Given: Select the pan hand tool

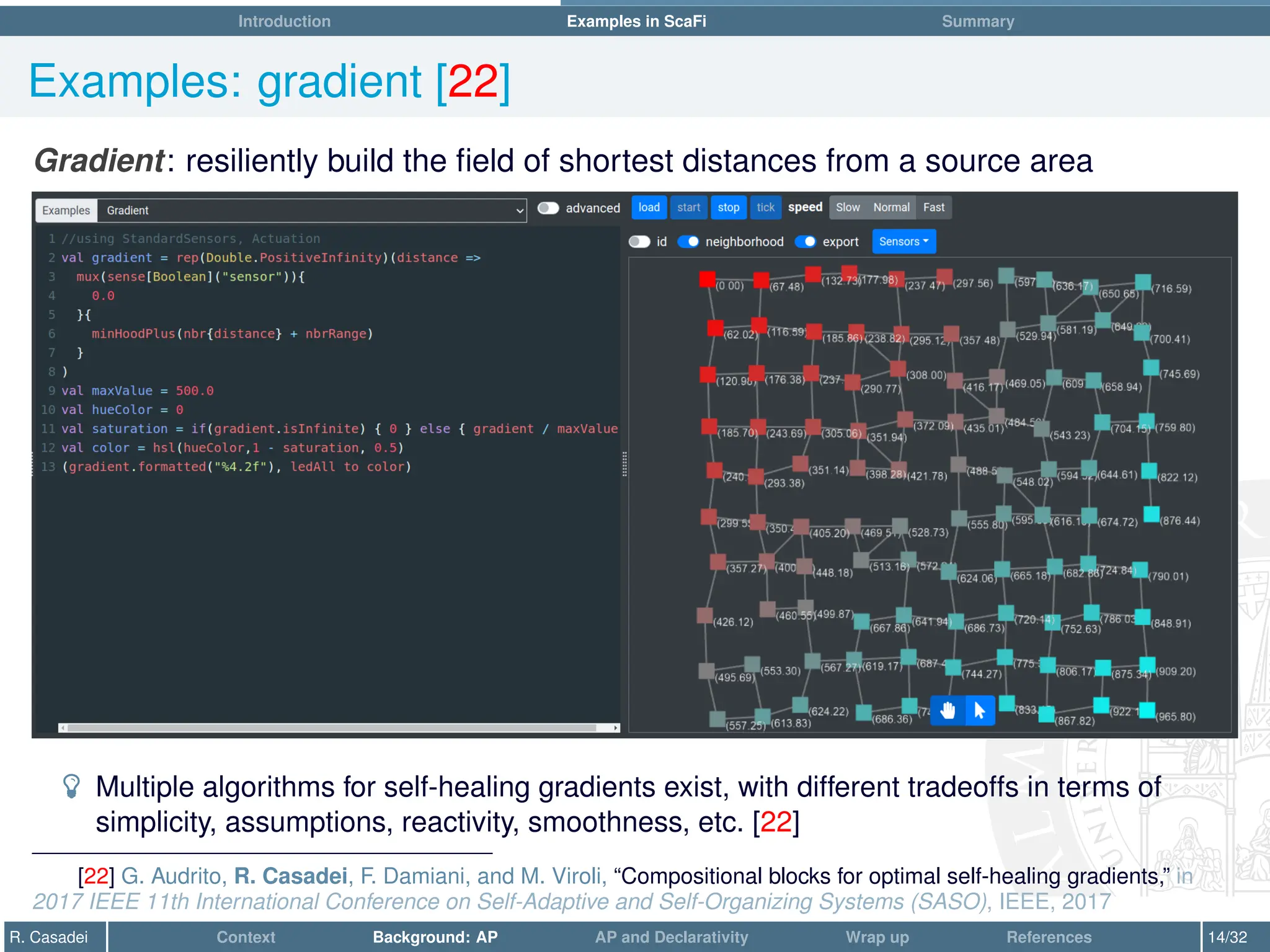Looking at the screenshot, I should click(948, 710).
